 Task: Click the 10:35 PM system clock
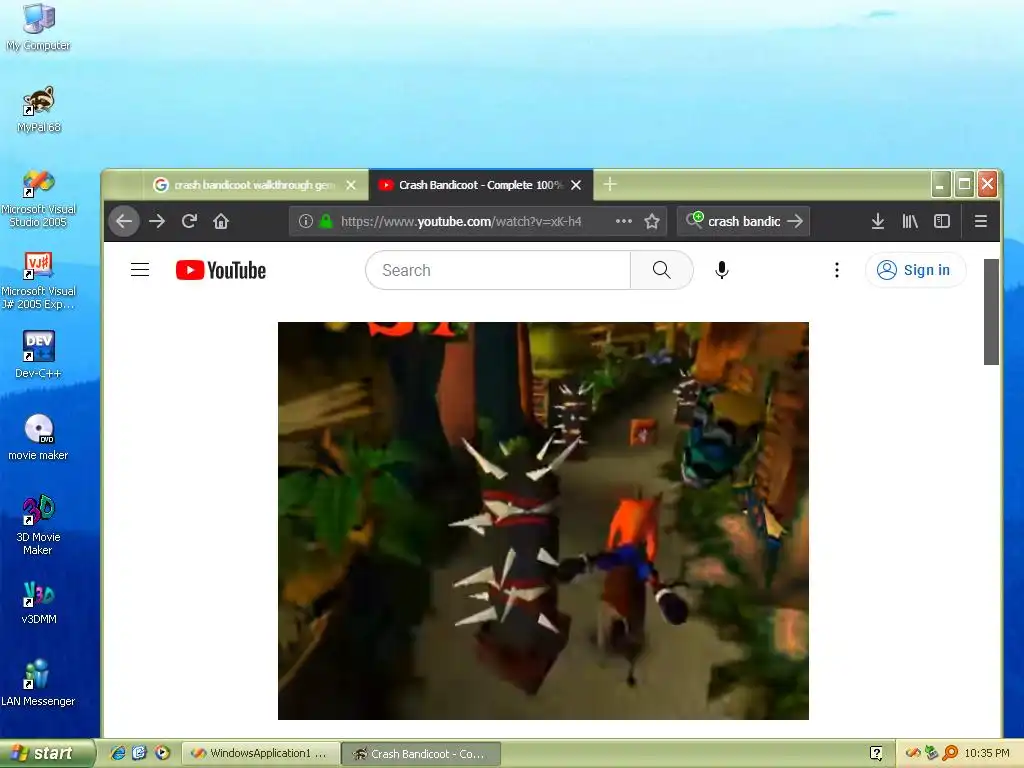click(x=987, y=754)
